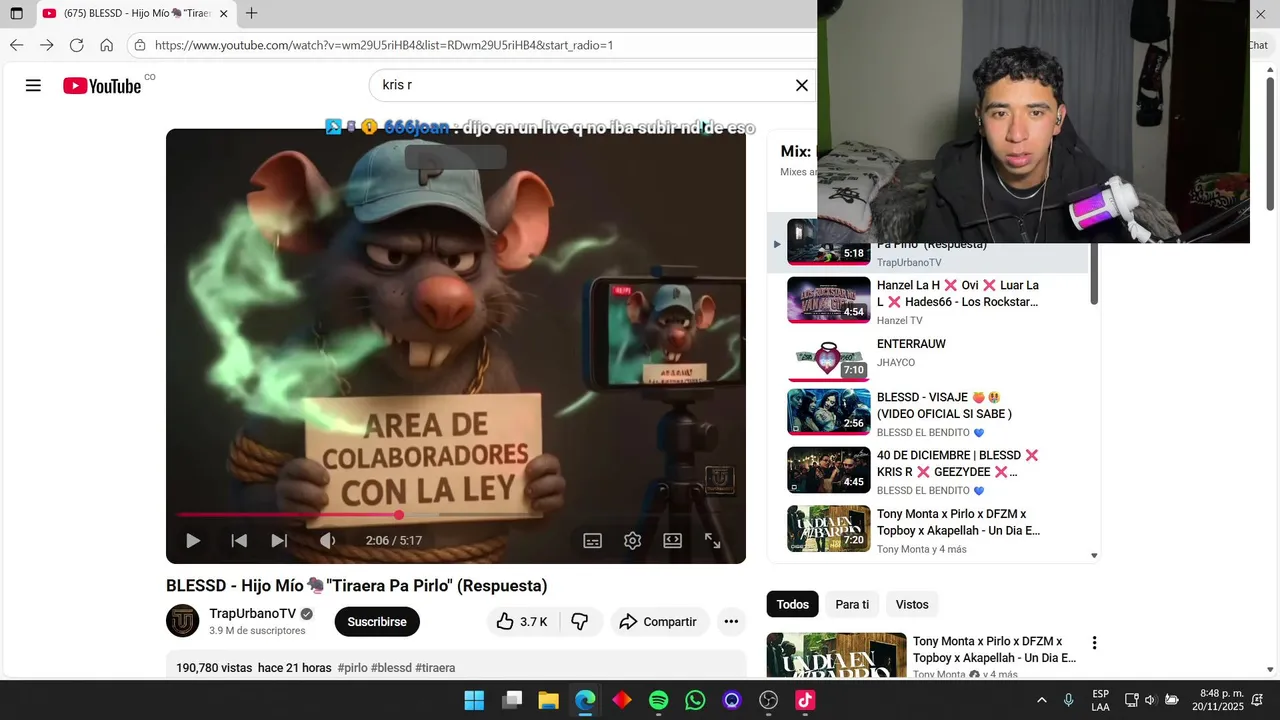
Task: Switch to Microsoft Edge on taskbar
Action: point(585,700)
